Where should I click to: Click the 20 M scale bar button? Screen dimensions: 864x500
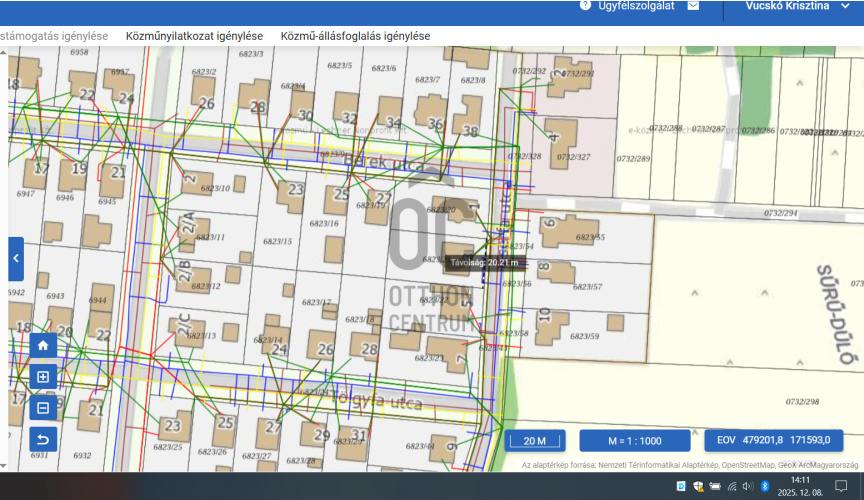tap(535, 441)
